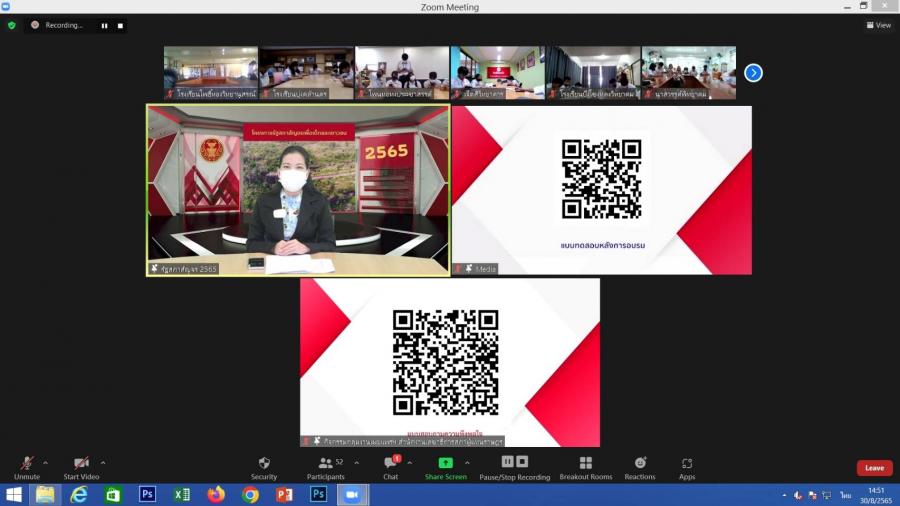Open Breakout Rooms

click(x=586, y=467)
